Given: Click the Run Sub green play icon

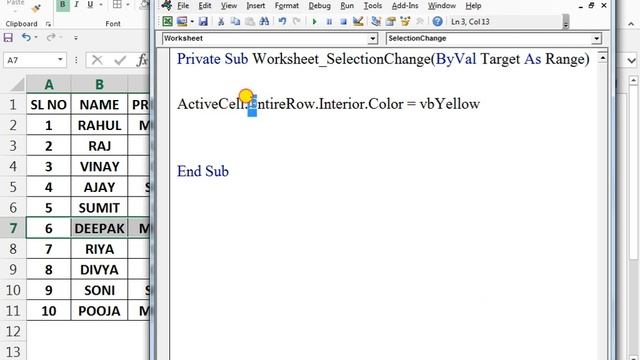Looking at the screenshot, I should point(314,22).
